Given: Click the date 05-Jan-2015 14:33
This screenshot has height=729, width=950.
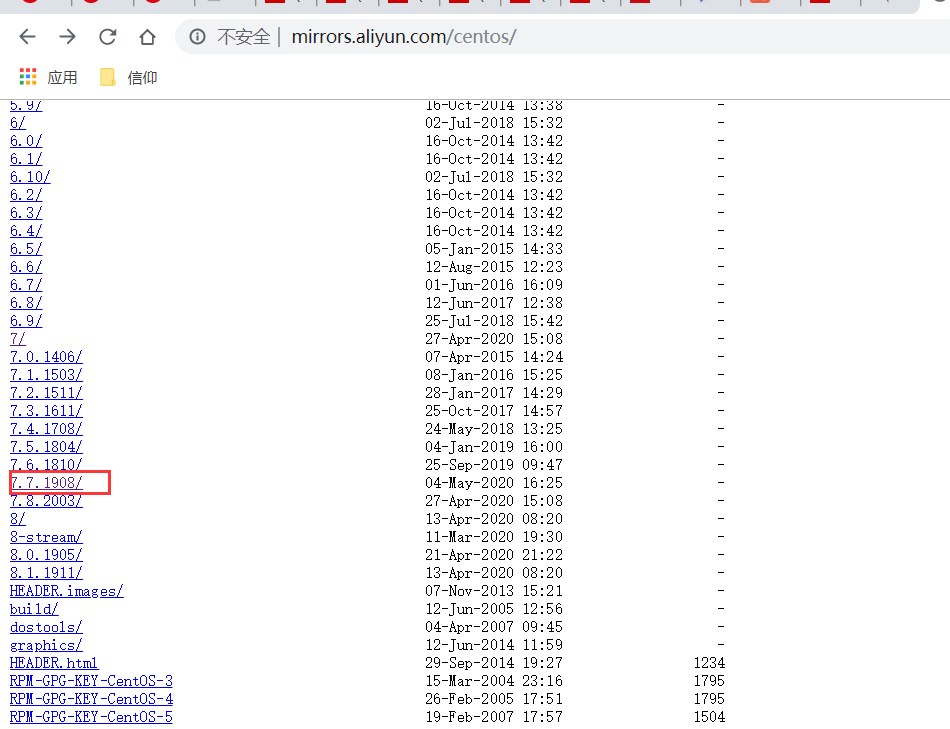Looking at the screenshot, I should click(494, 249).
